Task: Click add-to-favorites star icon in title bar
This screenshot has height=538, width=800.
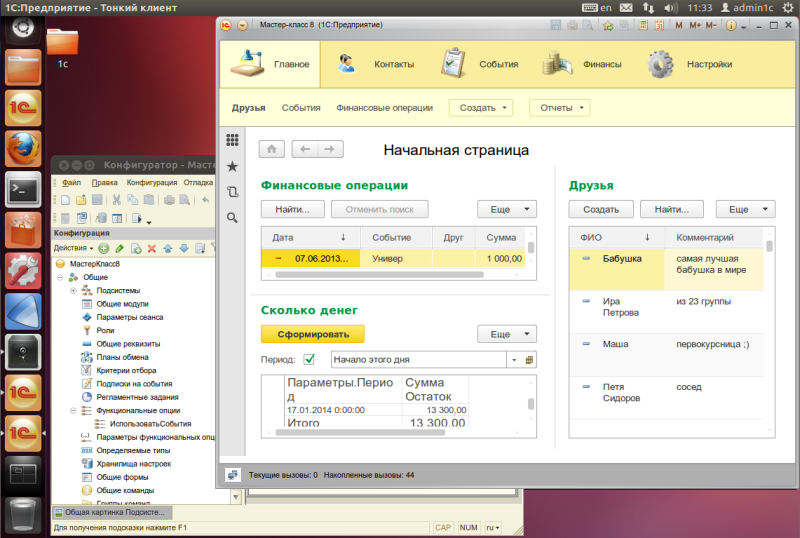Action: tap(608, 25)
